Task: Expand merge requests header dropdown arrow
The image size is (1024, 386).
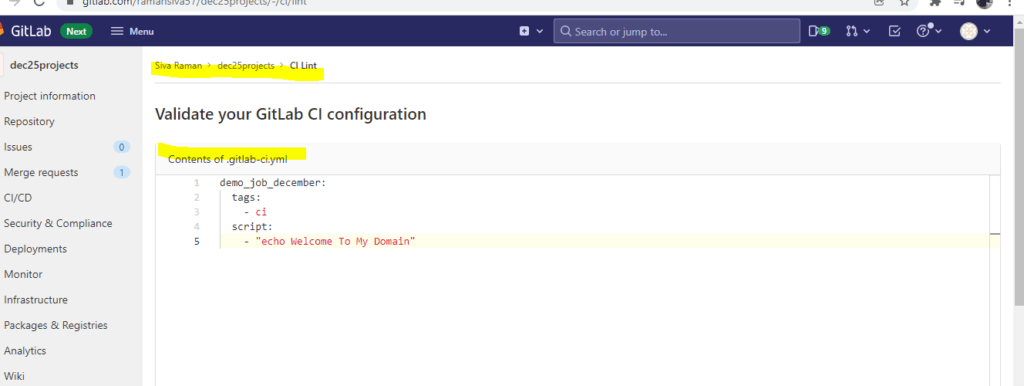Action: pyautogui.click(x=867, y=31)
